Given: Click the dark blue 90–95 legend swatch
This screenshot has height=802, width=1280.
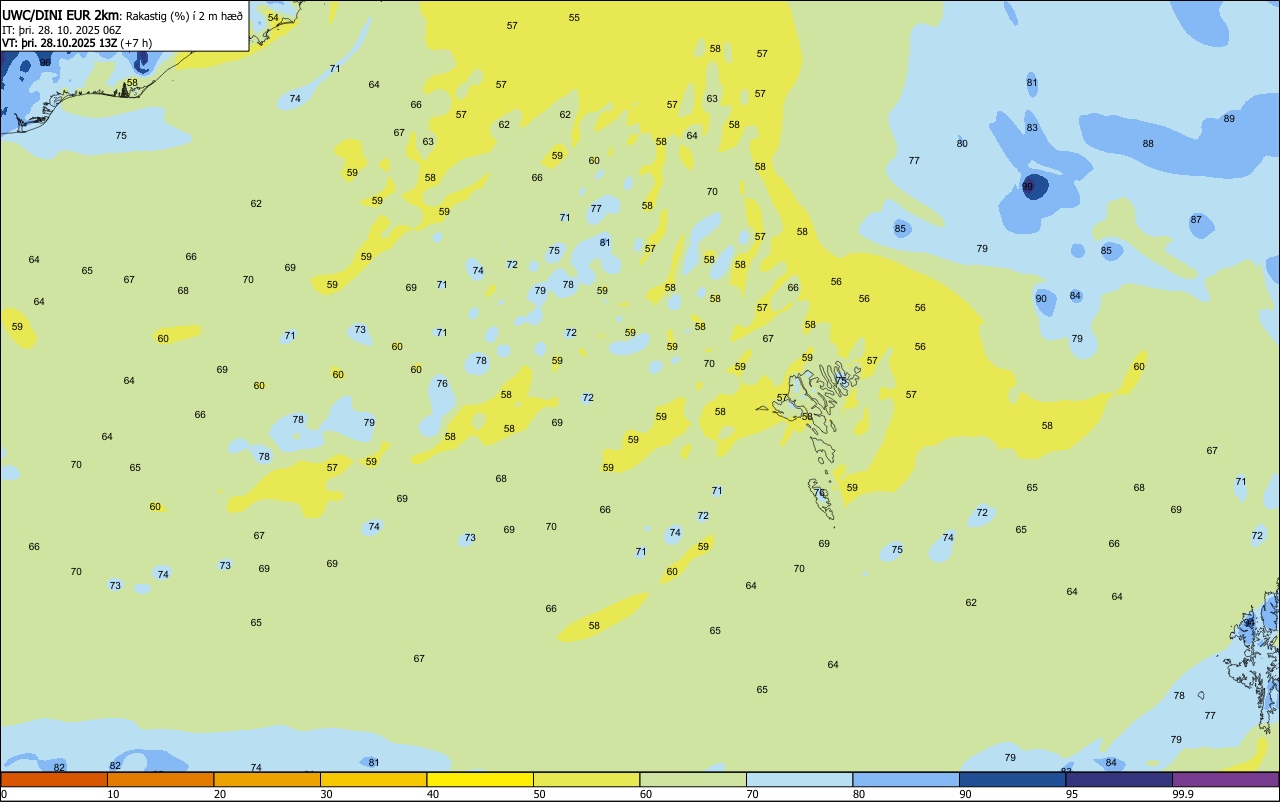Looking at the screenshot, I should 1012,779.
